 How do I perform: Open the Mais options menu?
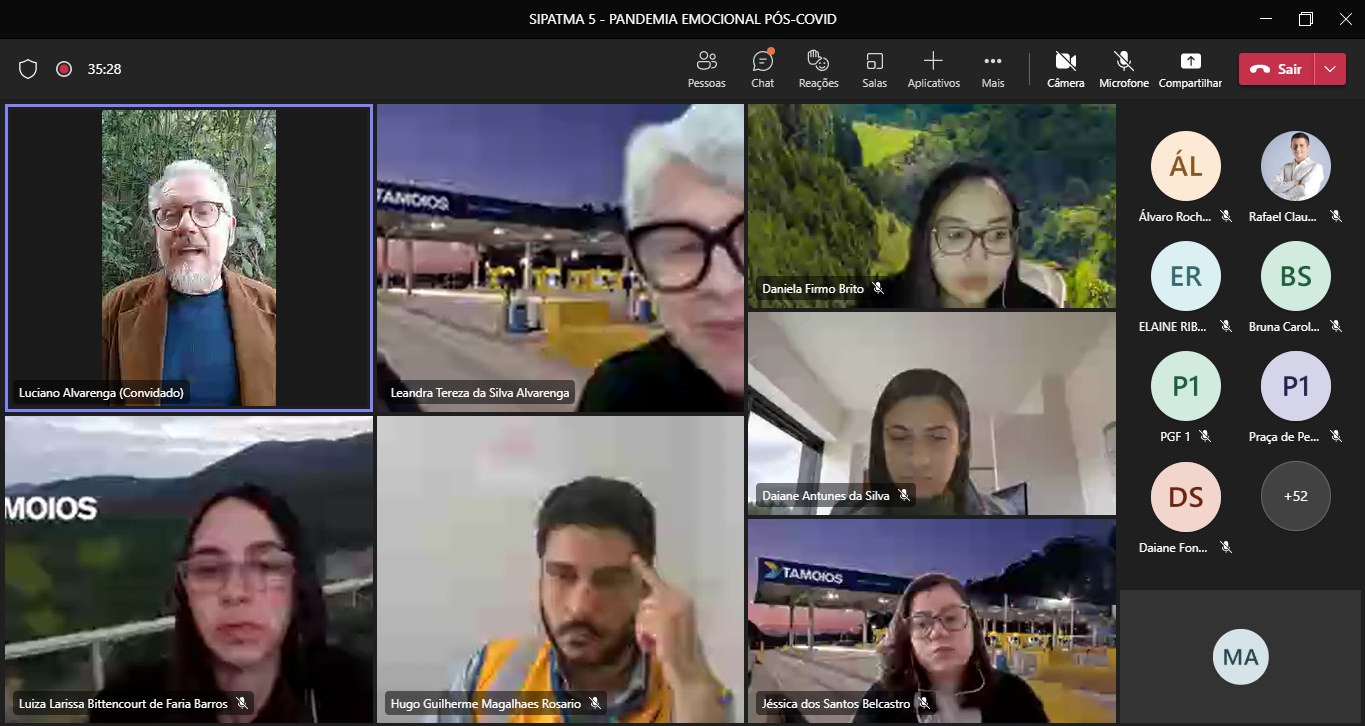pyautogui.click(x=993, y=68)
